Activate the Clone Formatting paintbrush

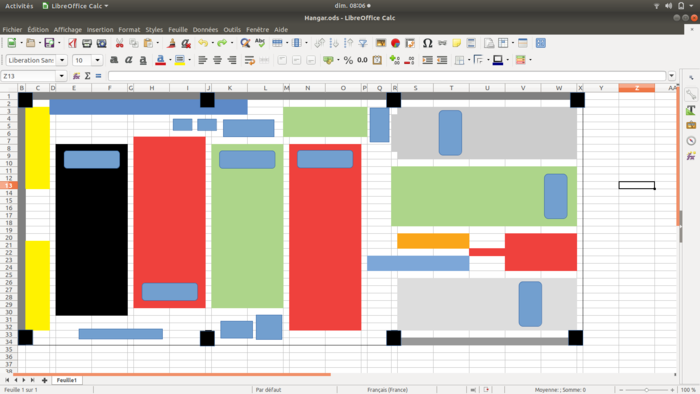point(171,43)
